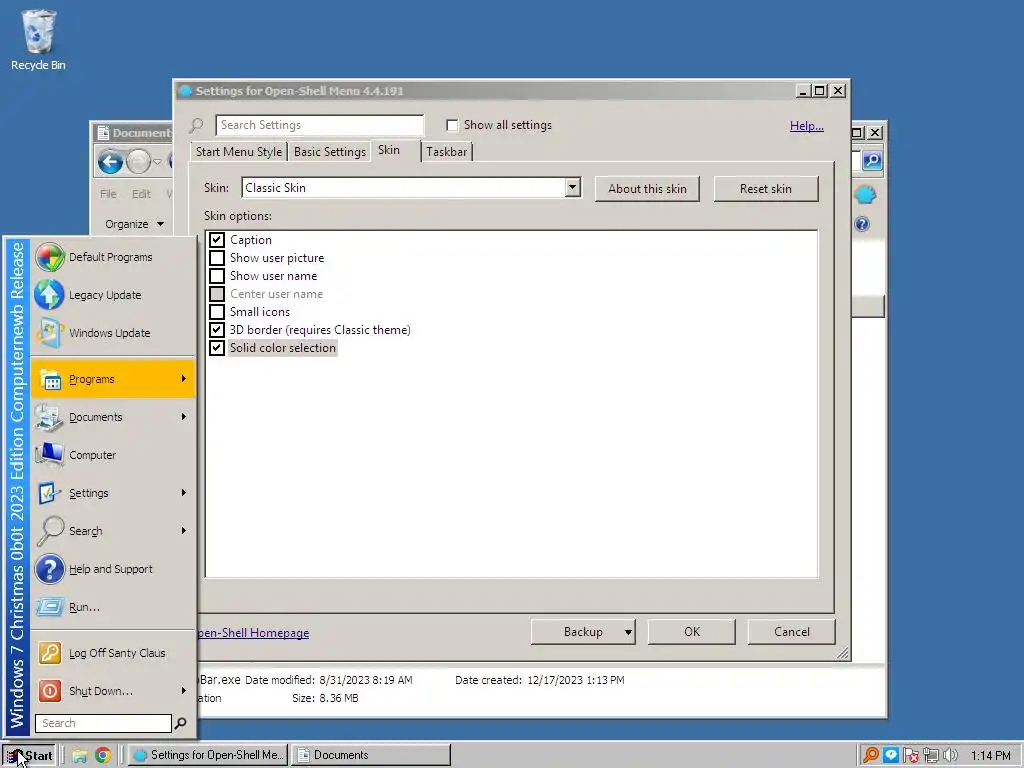Click the Computer entry in start menu
The image size is (1024, 768).
point(113,455)
